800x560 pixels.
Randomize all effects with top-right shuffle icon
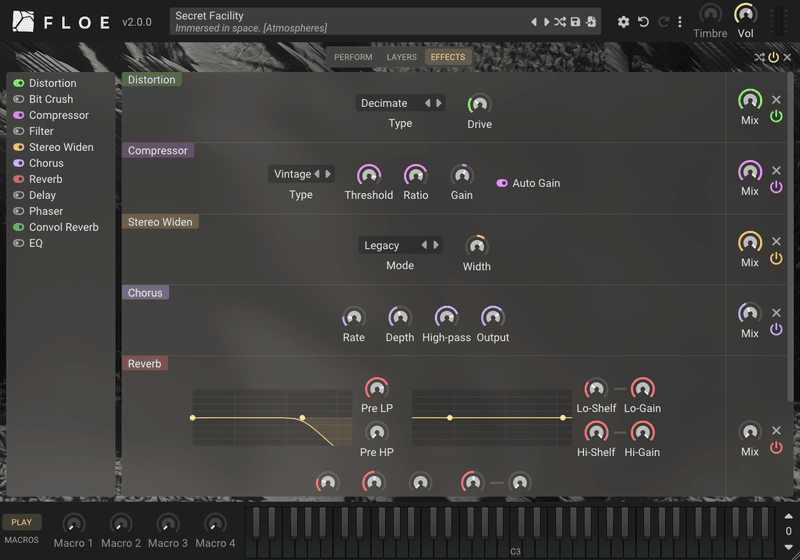click(x=759, y=57)
